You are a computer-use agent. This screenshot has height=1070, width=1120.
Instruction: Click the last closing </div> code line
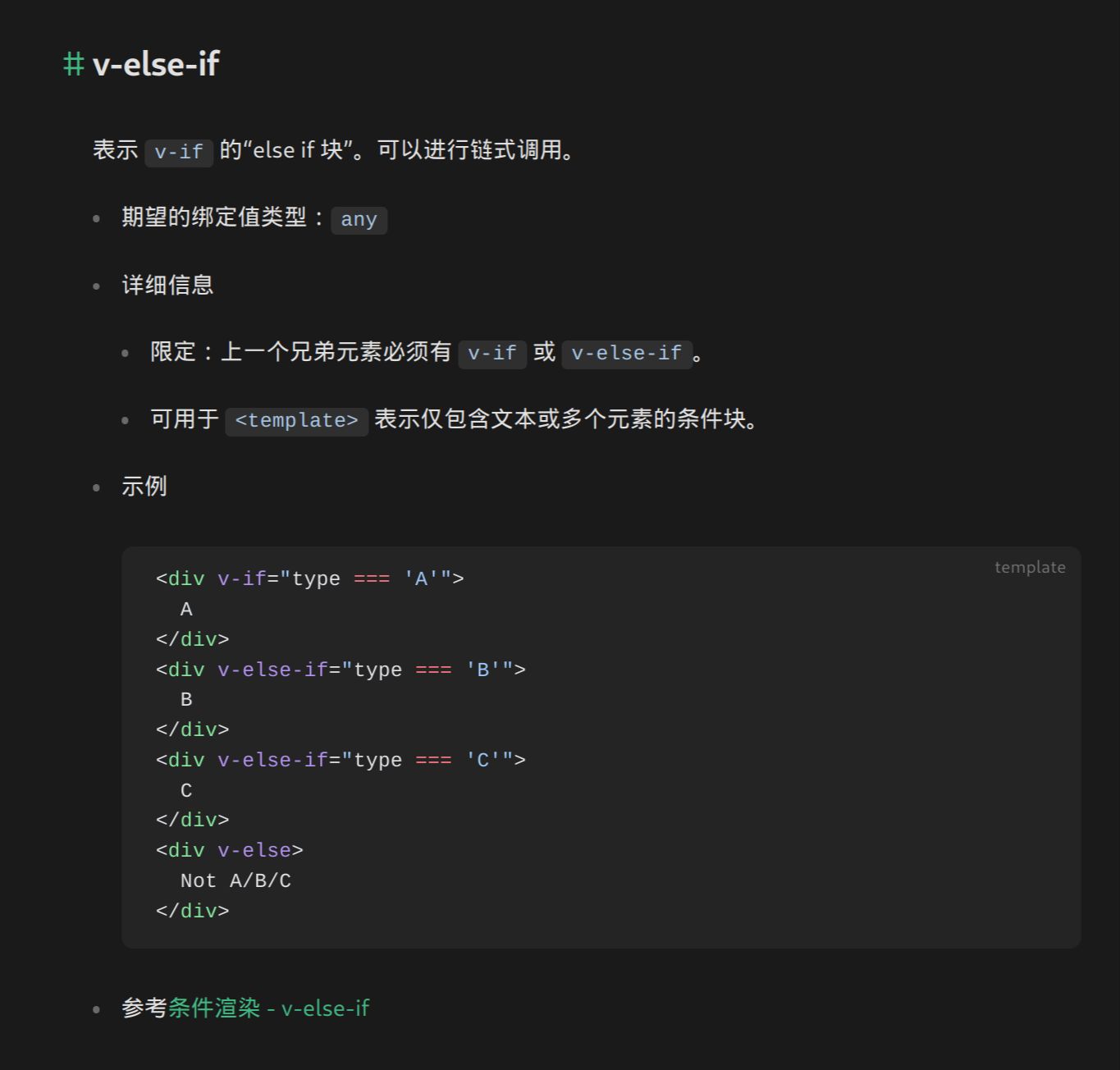[x=193, y=911]
